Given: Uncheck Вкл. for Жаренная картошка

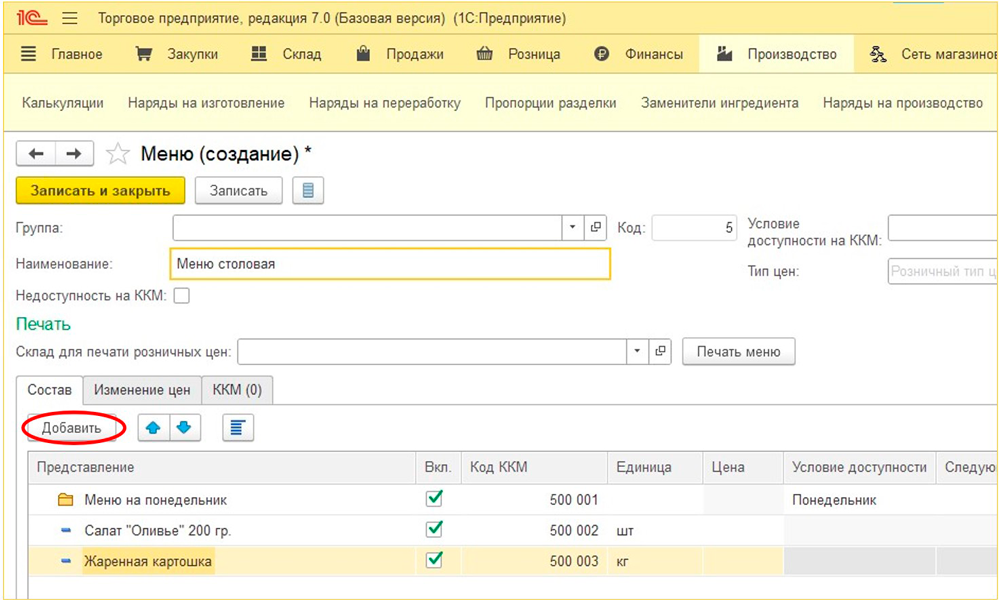Looking at the screenshot, I should [x=434, y=560].
